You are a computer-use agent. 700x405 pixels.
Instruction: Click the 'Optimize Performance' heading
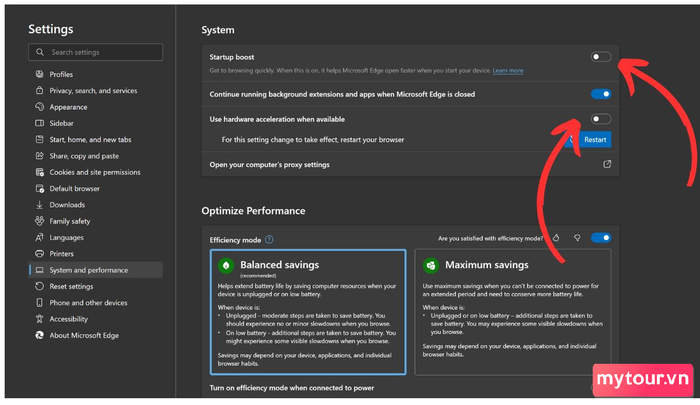[x=253, y=211]
